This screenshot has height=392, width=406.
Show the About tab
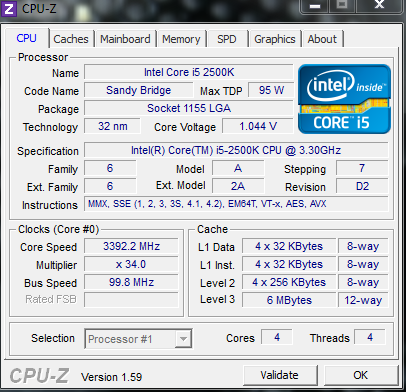coord(322,39)
